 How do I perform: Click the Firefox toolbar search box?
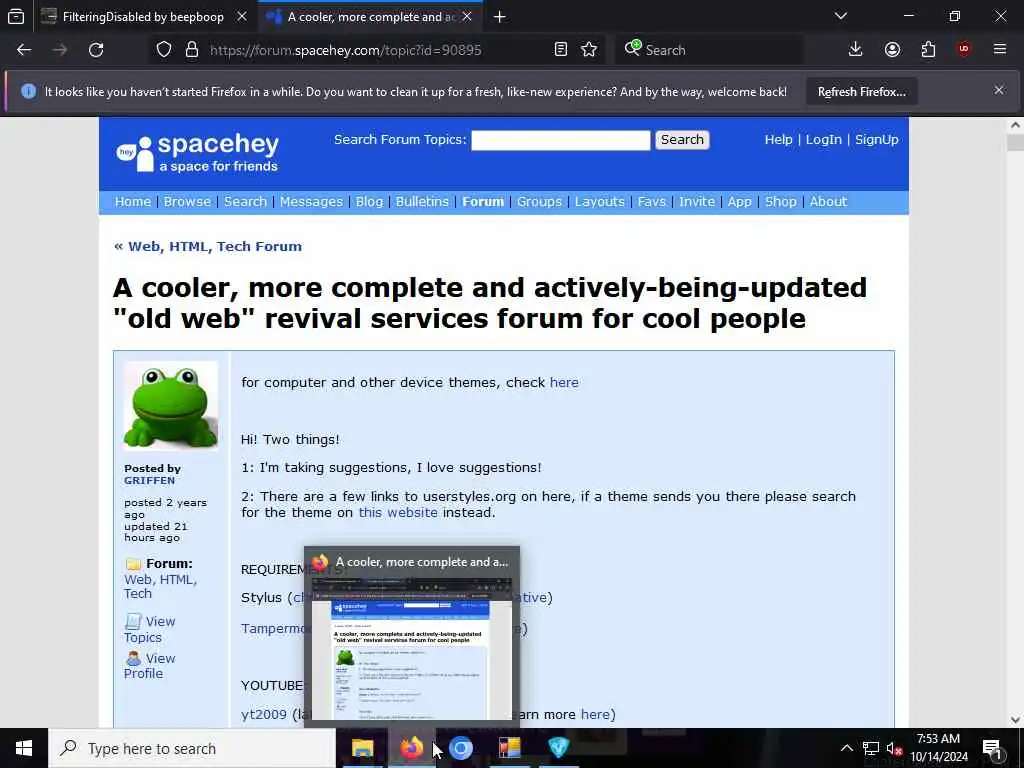tap(709, 50)
